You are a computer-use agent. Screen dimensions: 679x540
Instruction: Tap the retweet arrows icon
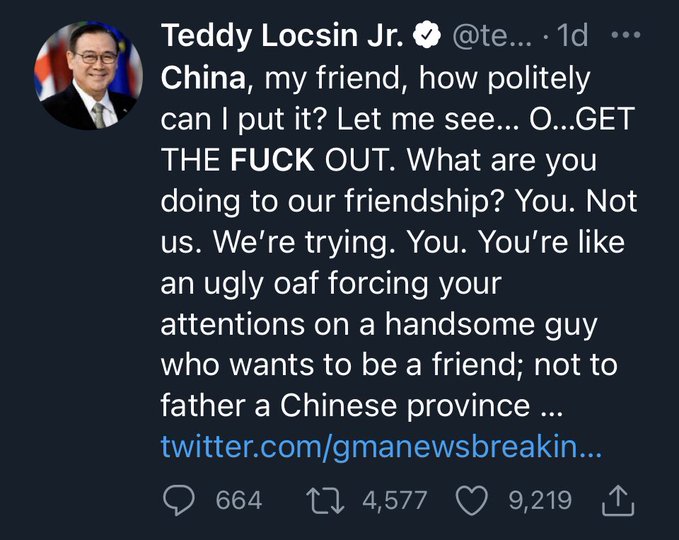[x=325, y=501]
